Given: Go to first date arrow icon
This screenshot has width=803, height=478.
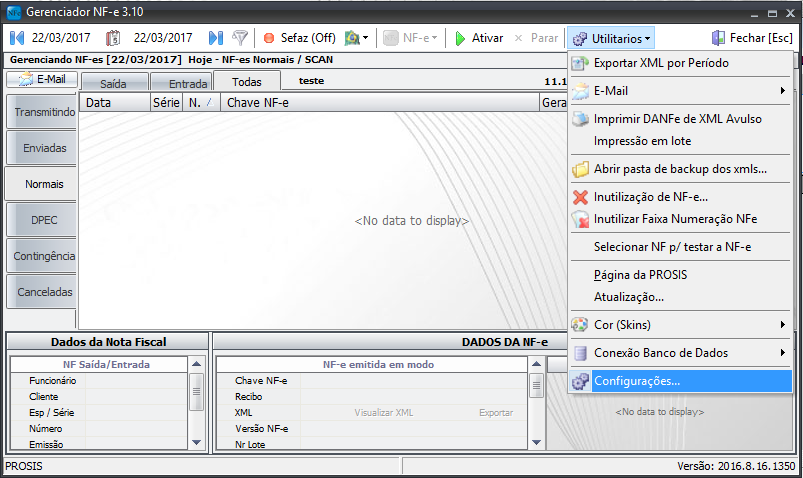Looking at the screenshot, I should (x=17, y=38).
